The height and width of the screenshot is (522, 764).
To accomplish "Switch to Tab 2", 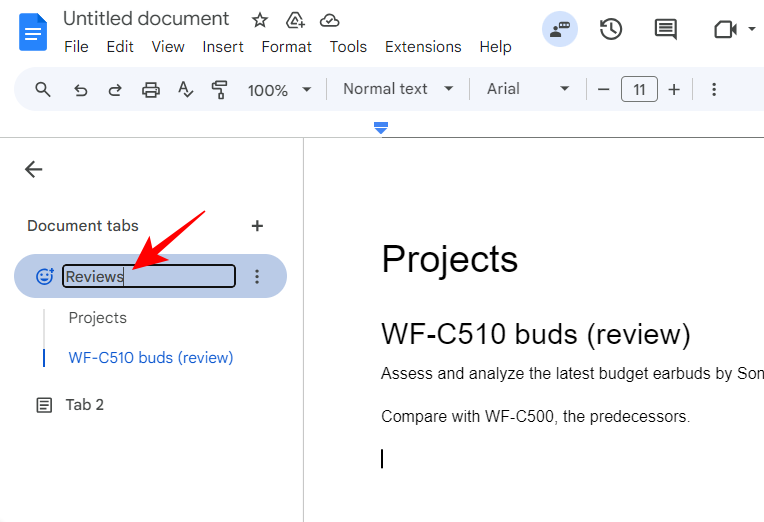I will [x=85, y=405].
